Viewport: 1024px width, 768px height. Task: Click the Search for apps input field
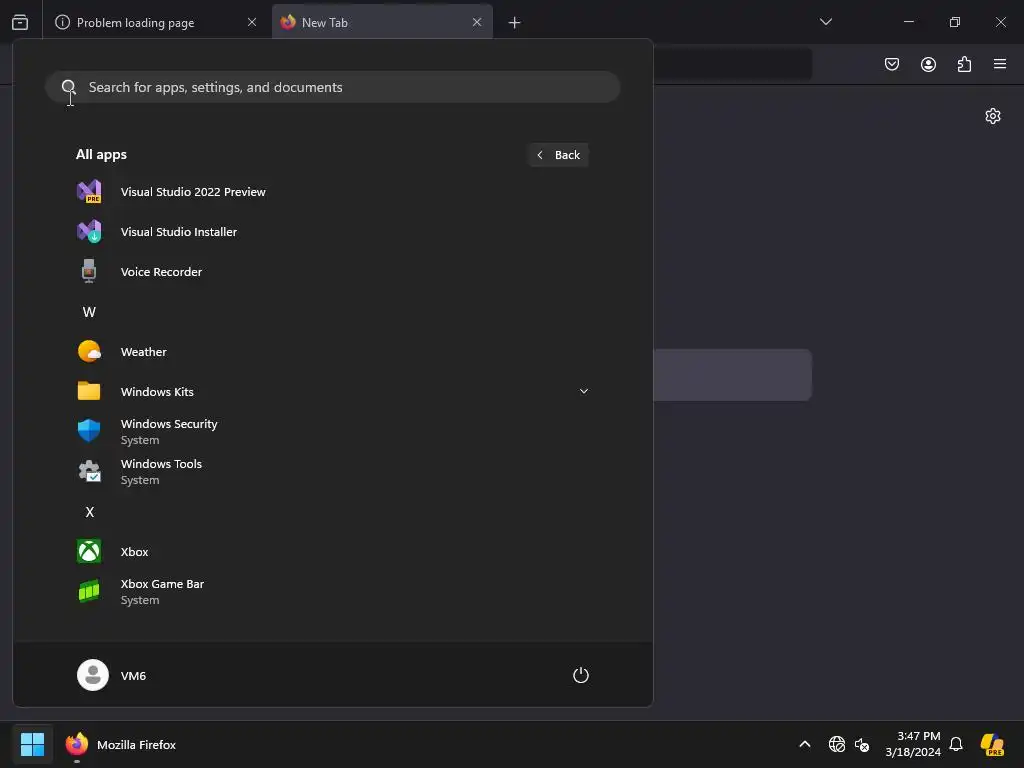[332, 87]
